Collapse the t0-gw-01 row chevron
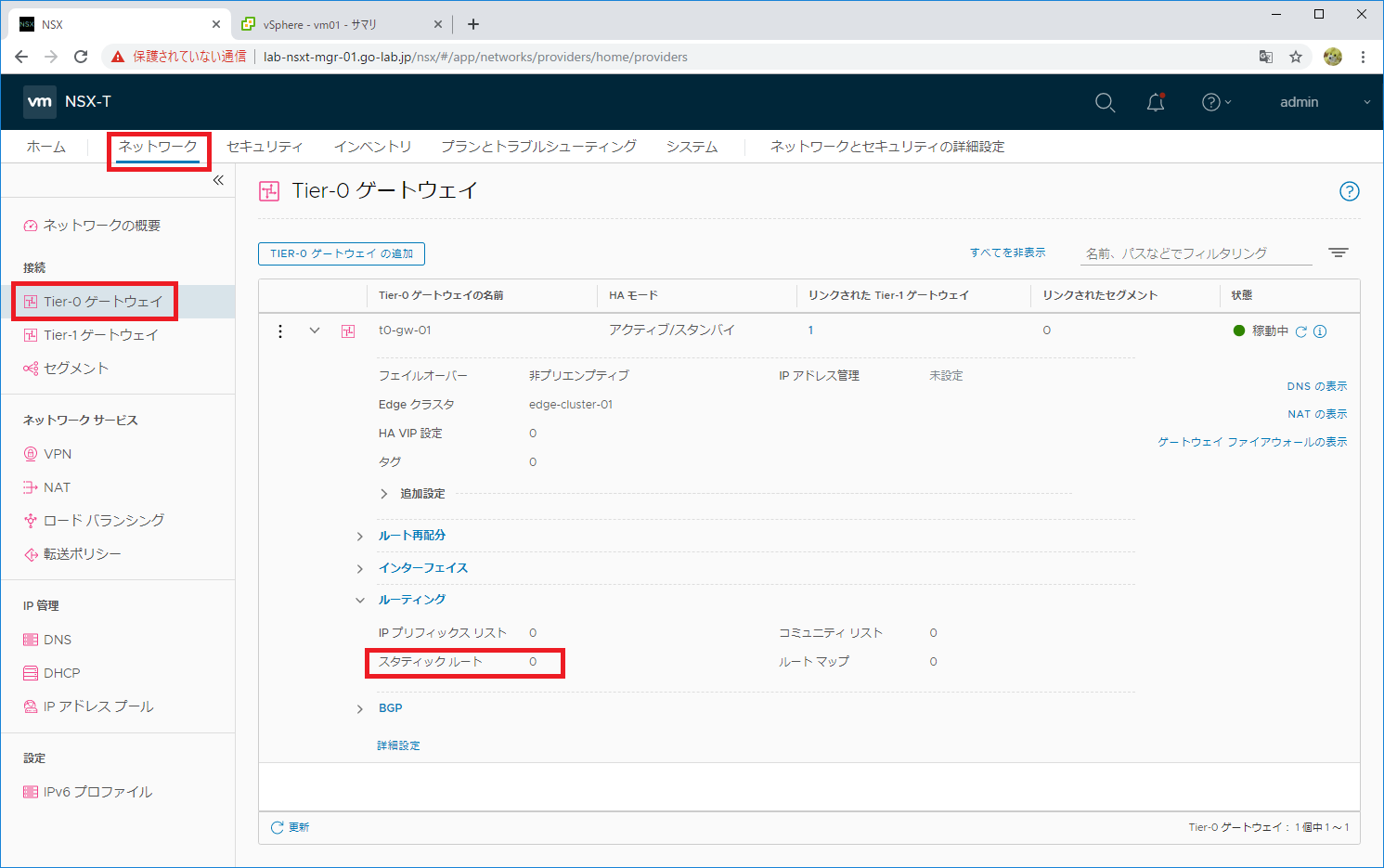The width and height of the screenshot is (1384, 868). coord(315,330)
